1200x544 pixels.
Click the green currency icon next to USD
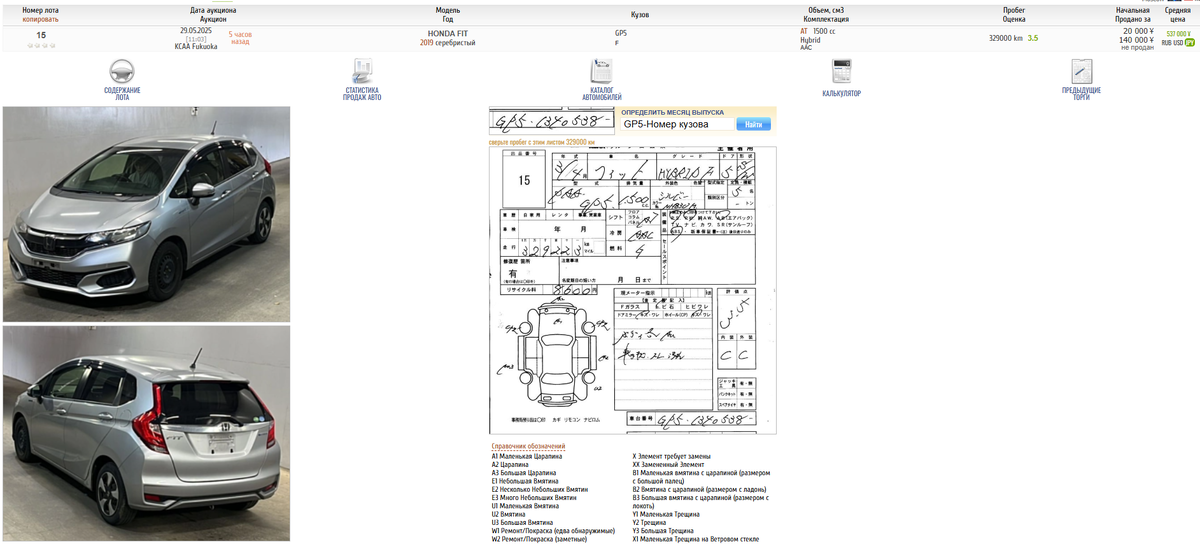tap(1190, 43)
